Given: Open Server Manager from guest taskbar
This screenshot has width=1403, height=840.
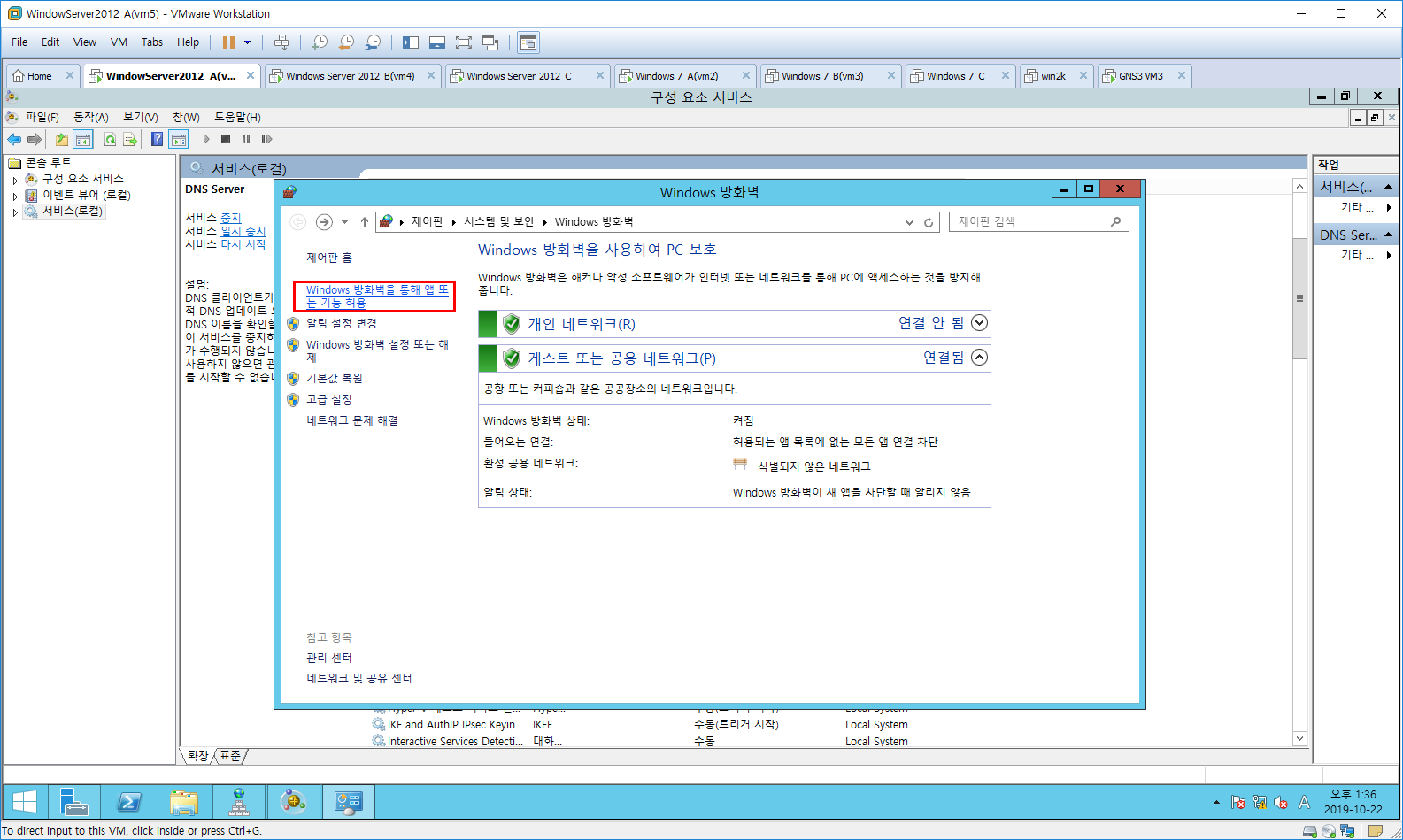Looking at the screenshot, I should click(74, 802).
